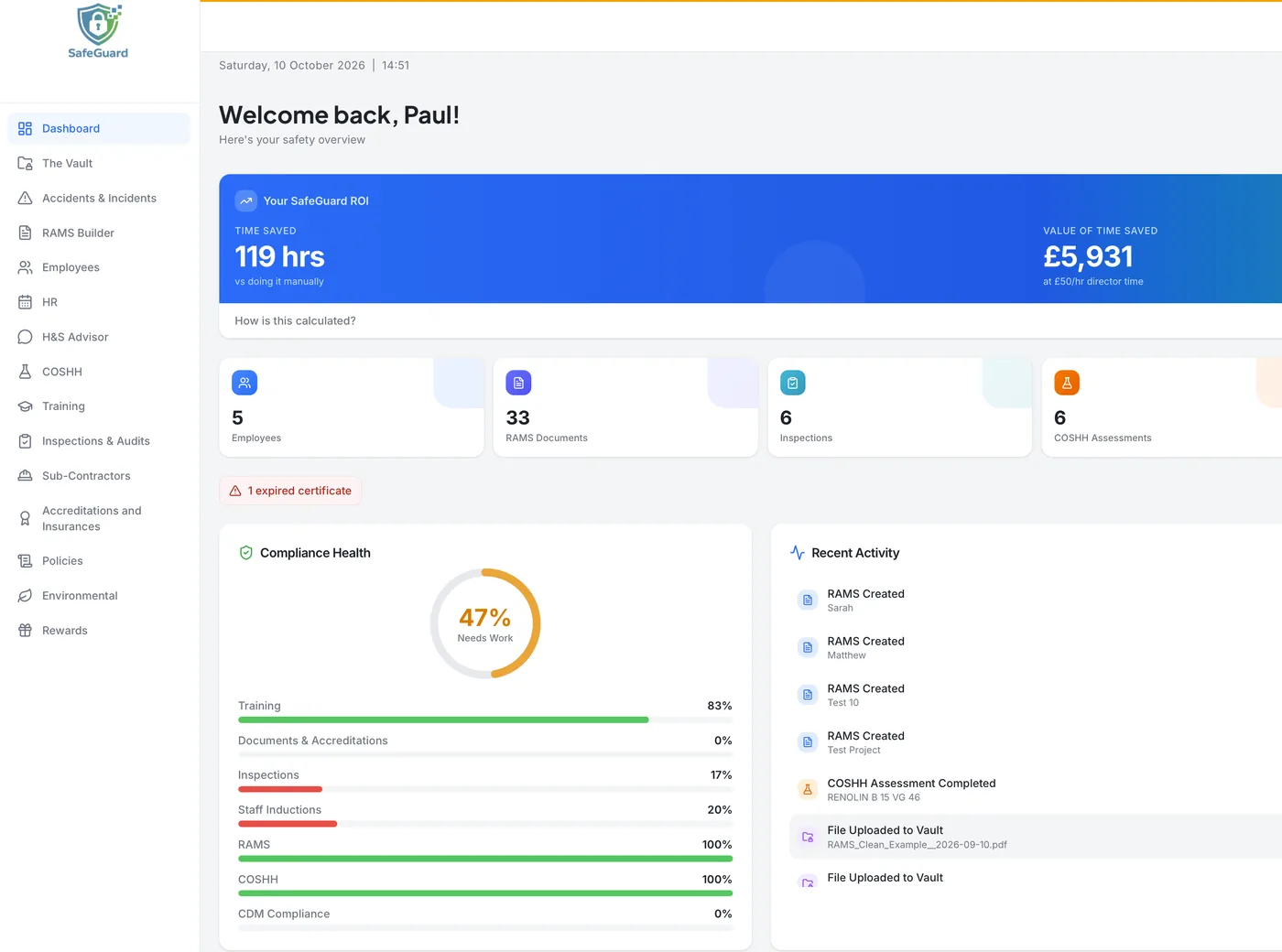Screen dimensions: 1282x952
Task: Expand 'How is this calculated?' section
Action: pos(295,321)
